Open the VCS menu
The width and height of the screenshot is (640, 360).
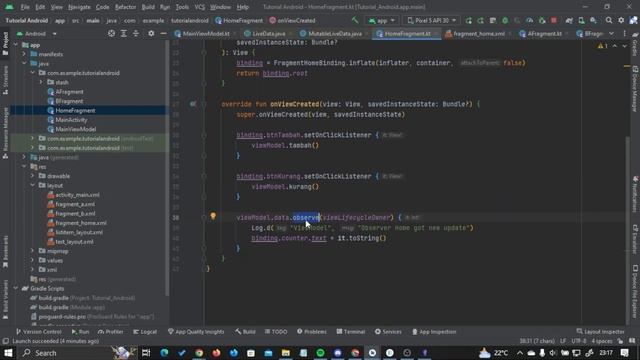200,7
